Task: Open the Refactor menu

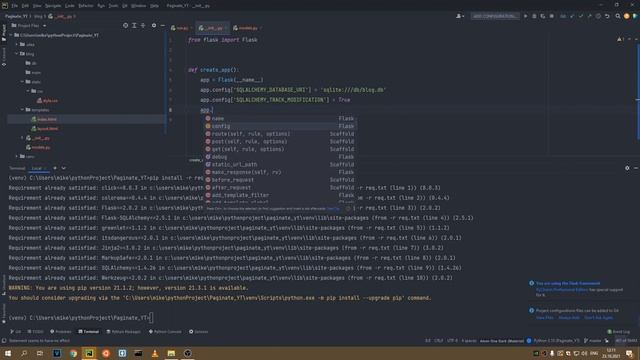Action: pyautogui.click(x=85, y=6)
